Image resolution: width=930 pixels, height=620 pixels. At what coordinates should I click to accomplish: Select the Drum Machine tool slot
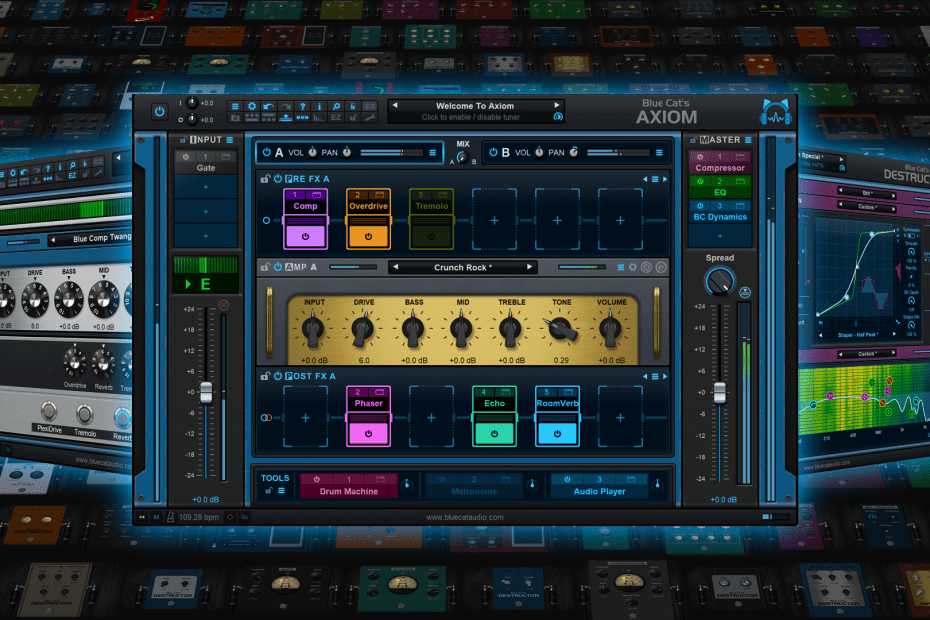[x=348, y=491]
